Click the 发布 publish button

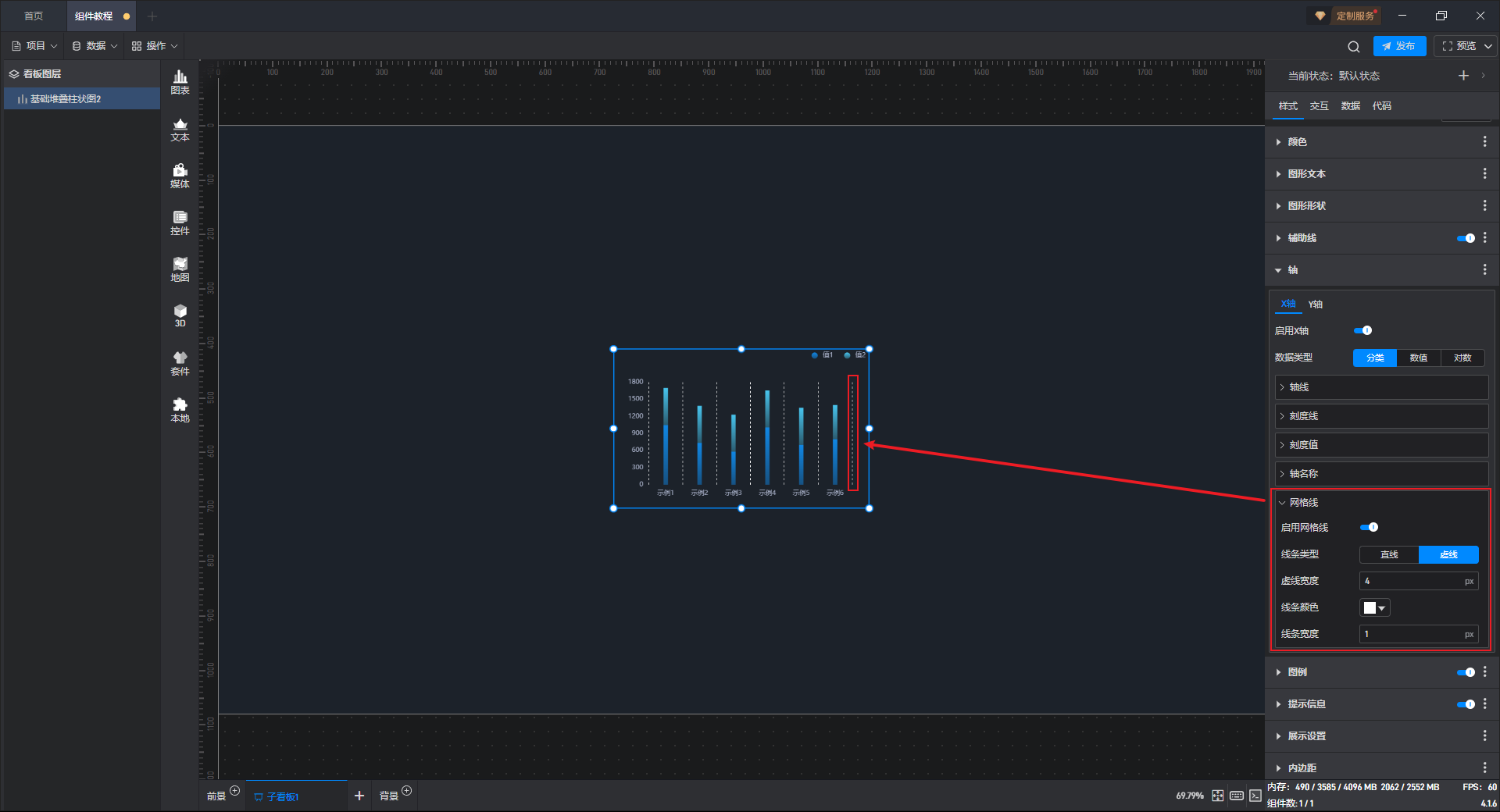coord(1399,47)
